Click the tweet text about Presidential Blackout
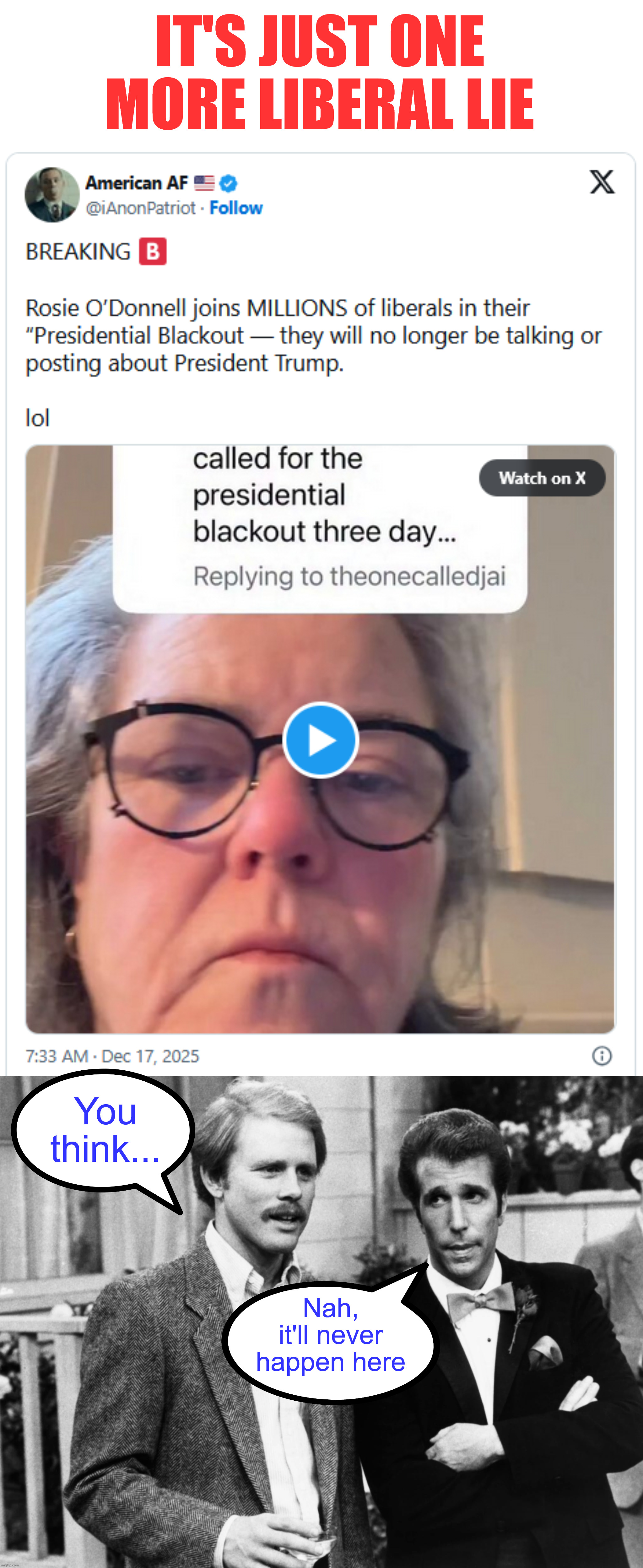 pyautogui.click(x=313, y=335)
